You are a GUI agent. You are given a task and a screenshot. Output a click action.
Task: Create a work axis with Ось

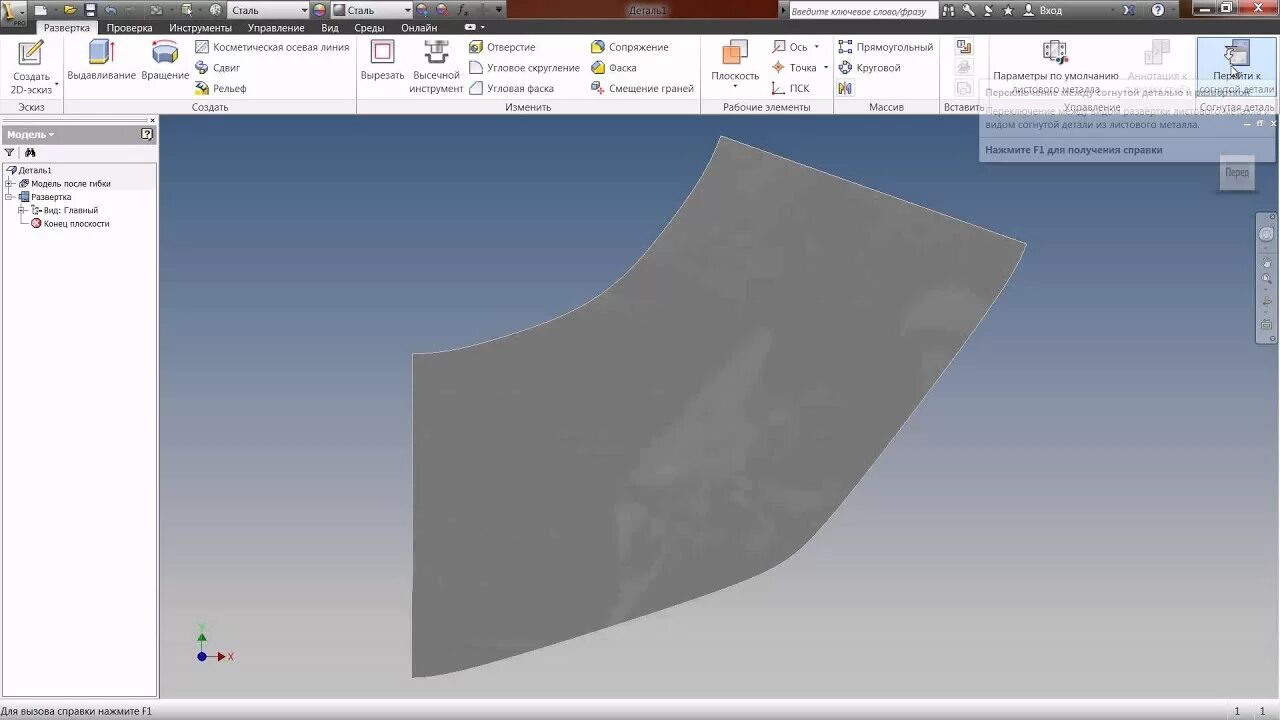(789, 47)
